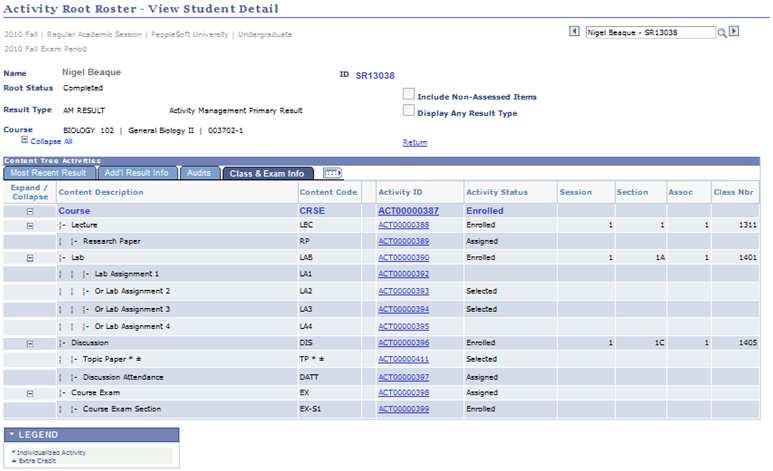Select the Class & Exam Info tab

(267, 173)
